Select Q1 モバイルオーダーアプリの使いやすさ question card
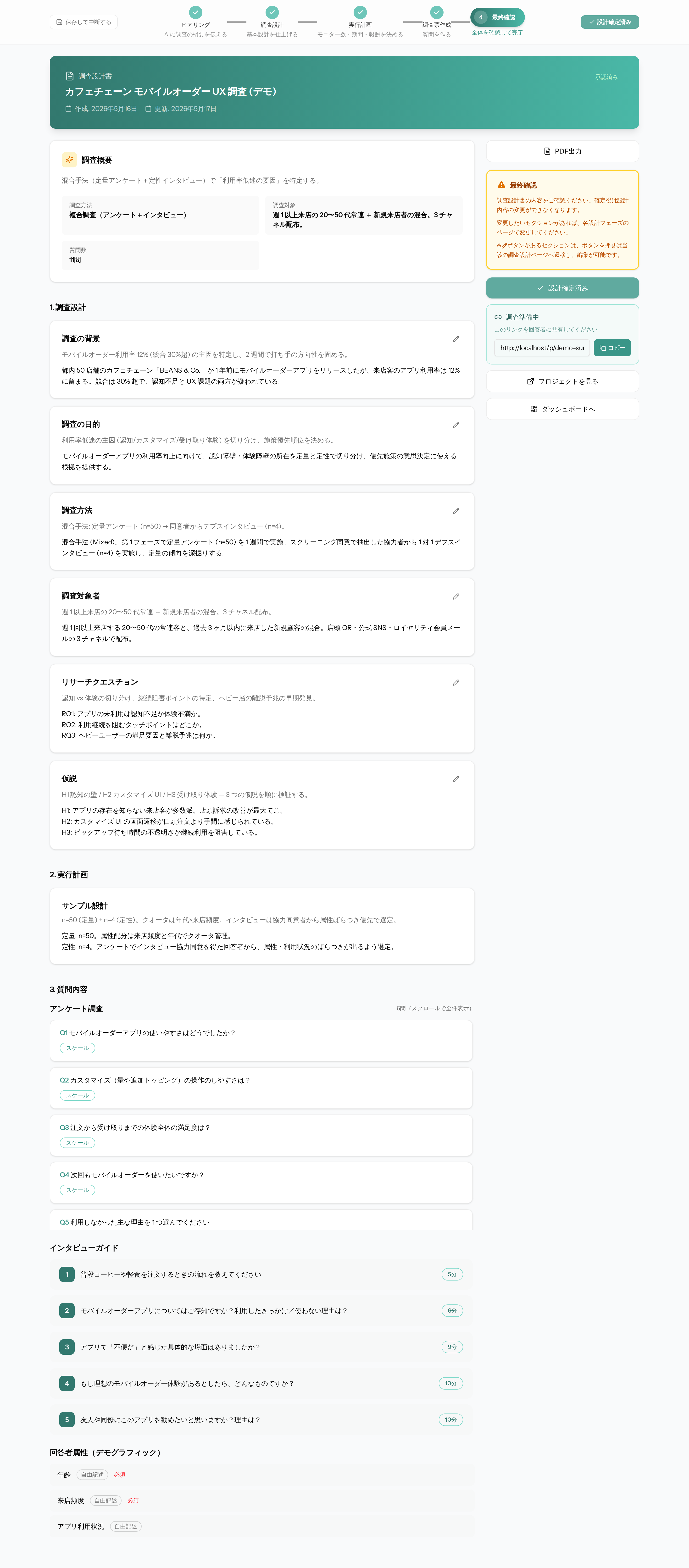The image size is (689, 1568). coord(261,1041)
